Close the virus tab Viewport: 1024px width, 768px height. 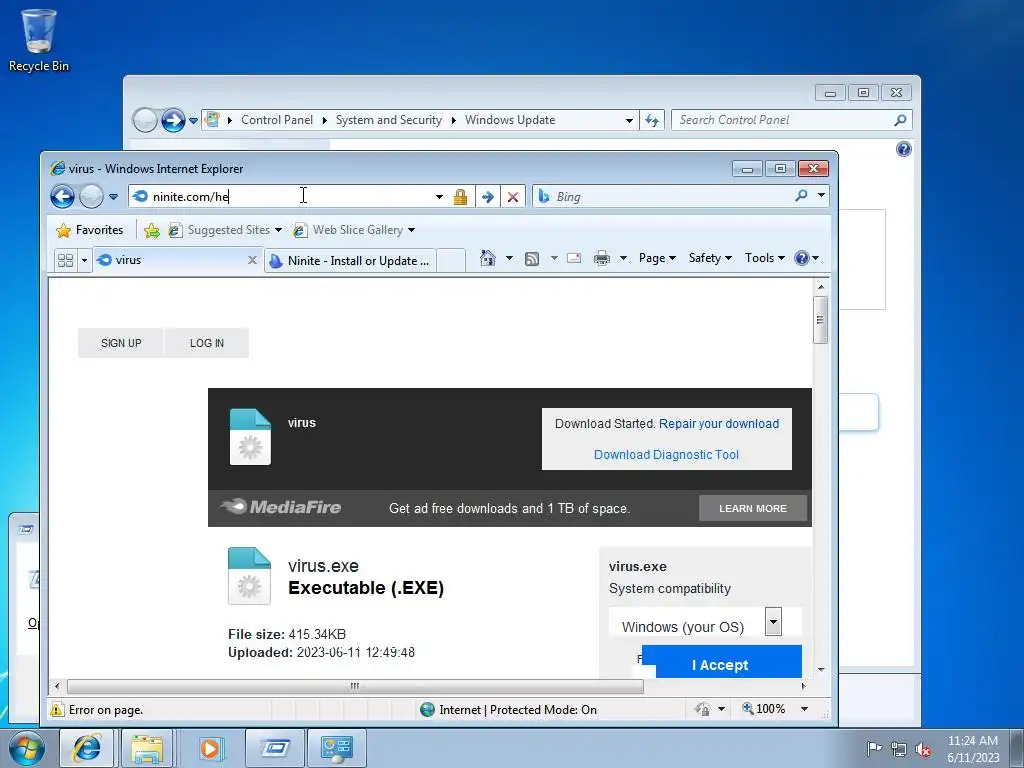[x=252, y=260]
